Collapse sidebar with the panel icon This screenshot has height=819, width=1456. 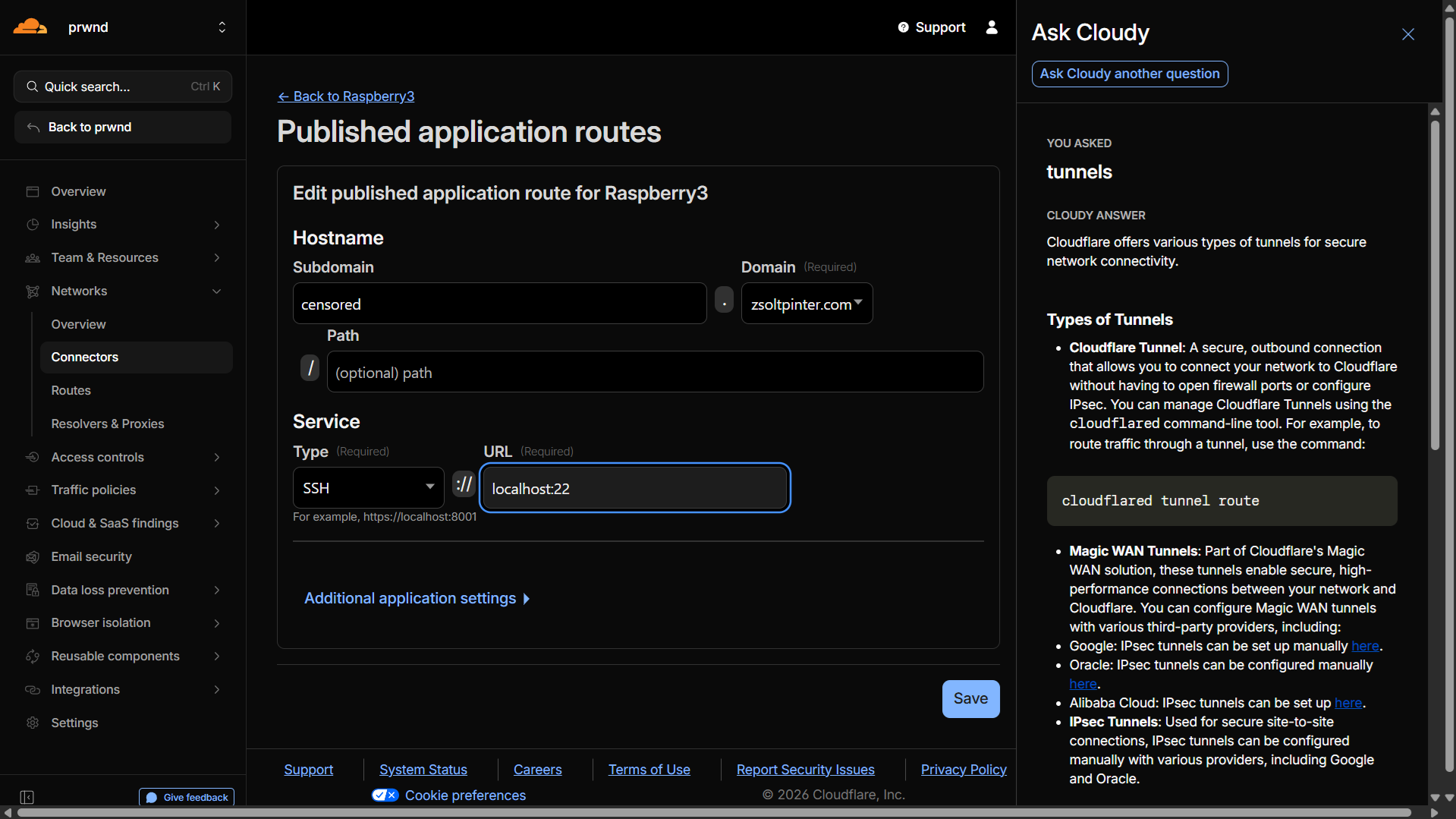(27, 797)
